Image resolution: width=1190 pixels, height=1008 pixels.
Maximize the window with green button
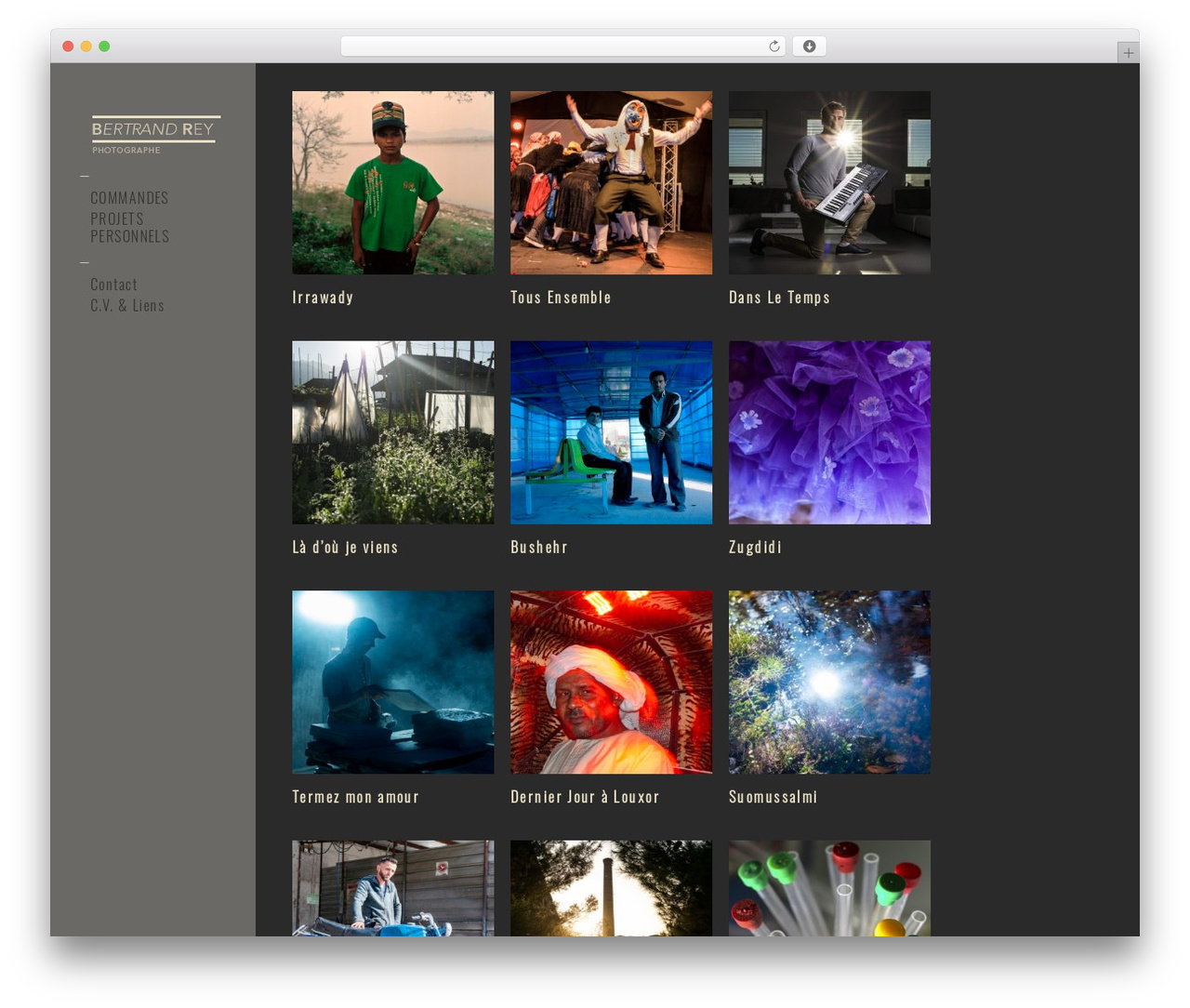[104, 46]
